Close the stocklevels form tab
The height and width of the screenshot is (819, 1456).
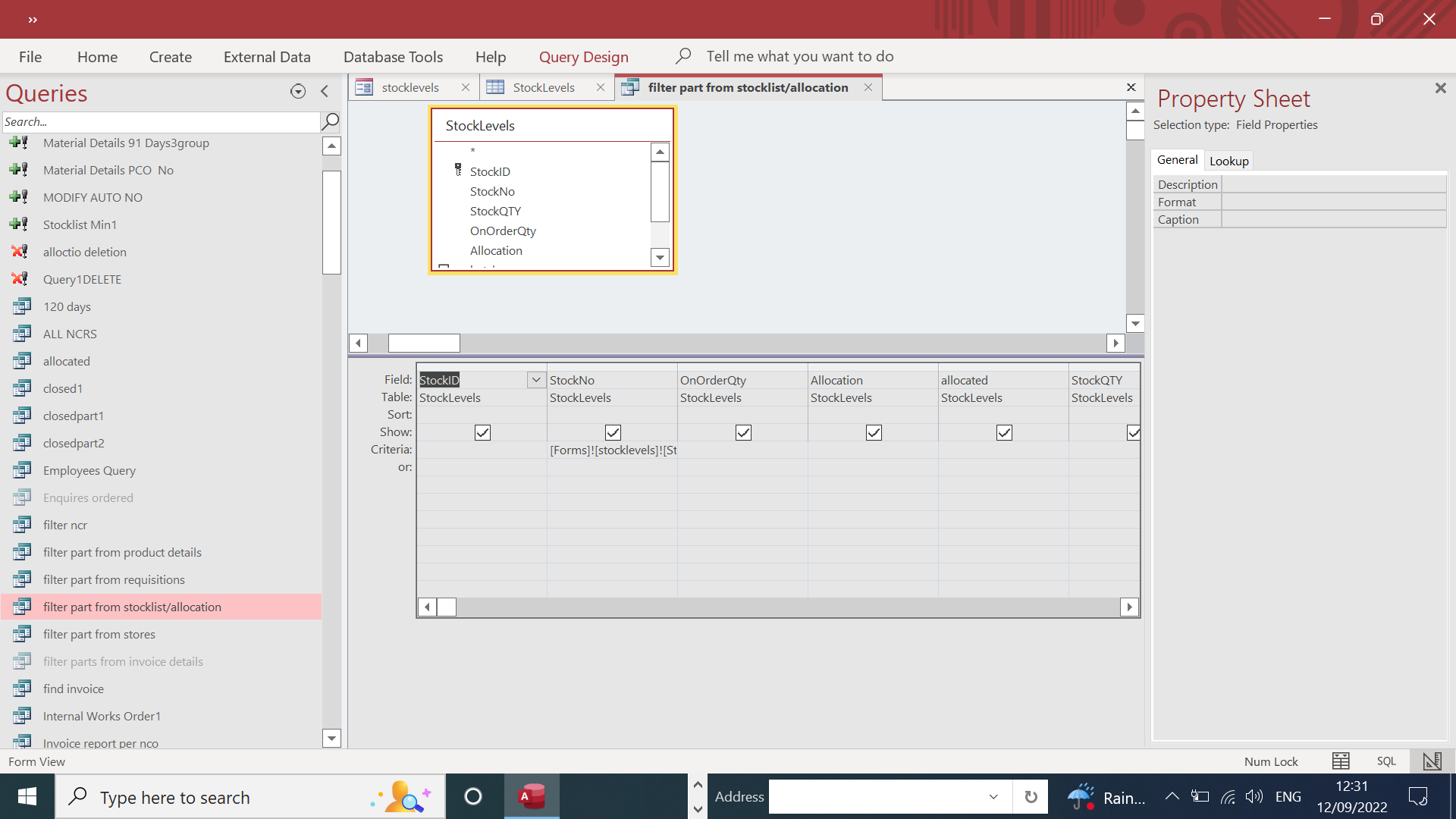[466, 87]
